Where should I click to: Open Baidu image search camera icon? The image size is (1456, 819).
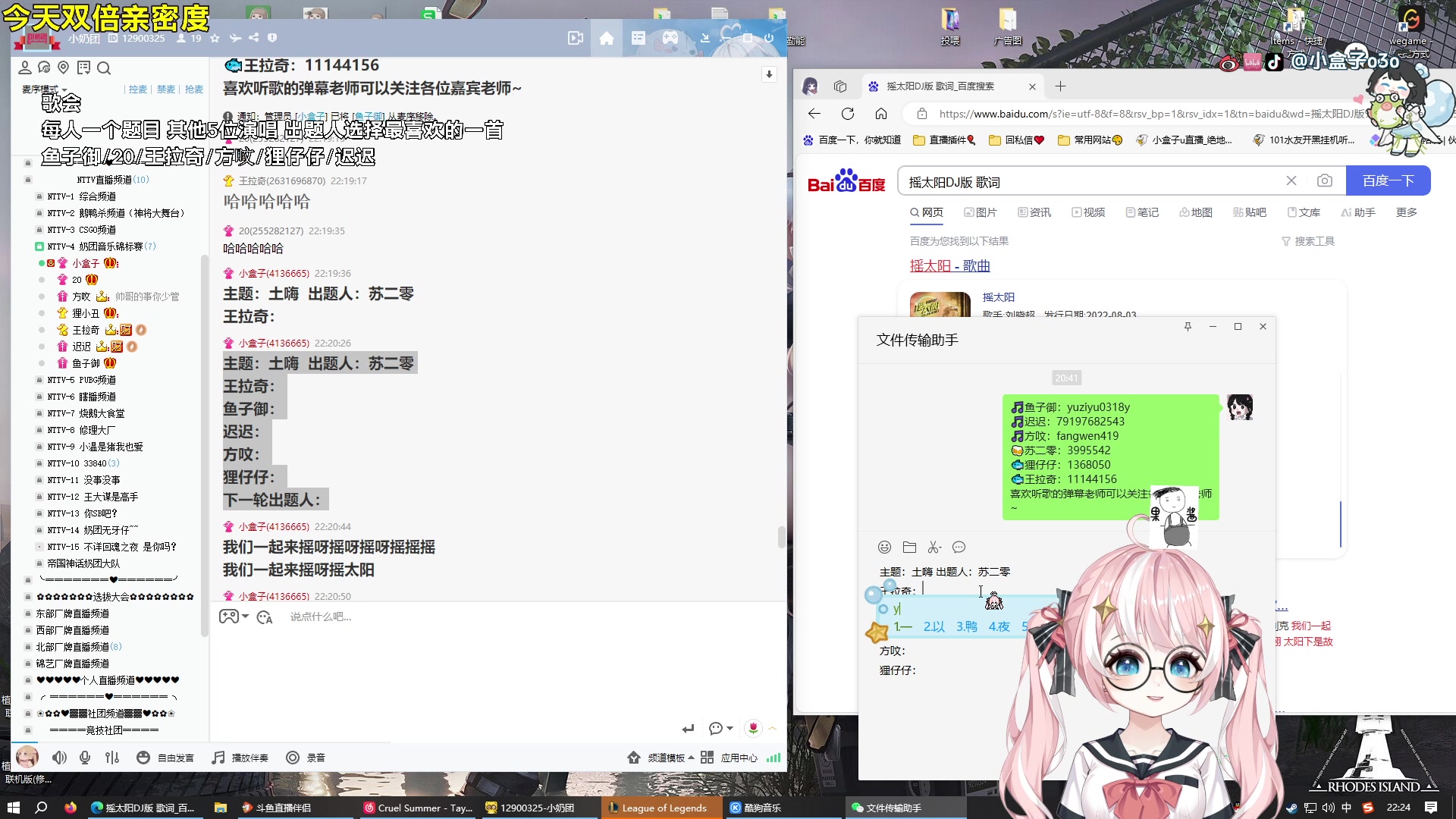click(x=1324, y=180)
